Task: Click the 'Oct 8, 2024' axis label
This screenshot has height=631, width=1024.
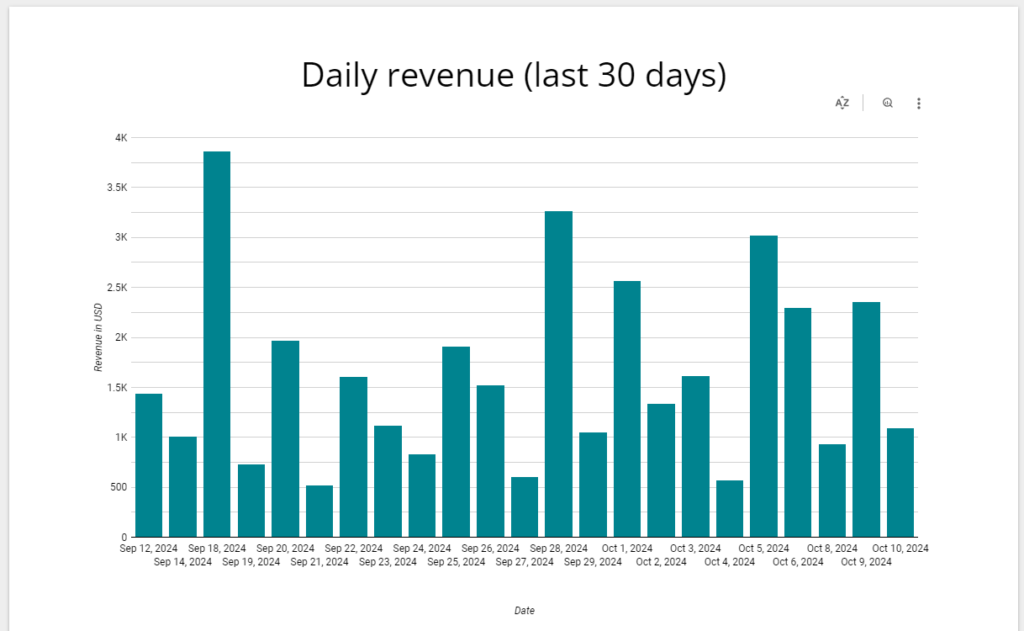Action: 832,549
